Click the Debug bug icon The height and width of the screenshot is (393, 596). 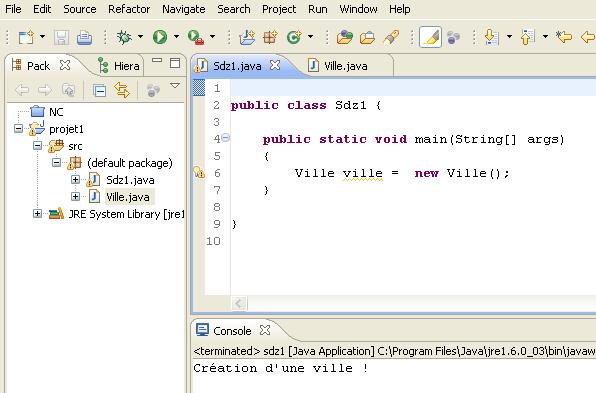tap(124, 37)
